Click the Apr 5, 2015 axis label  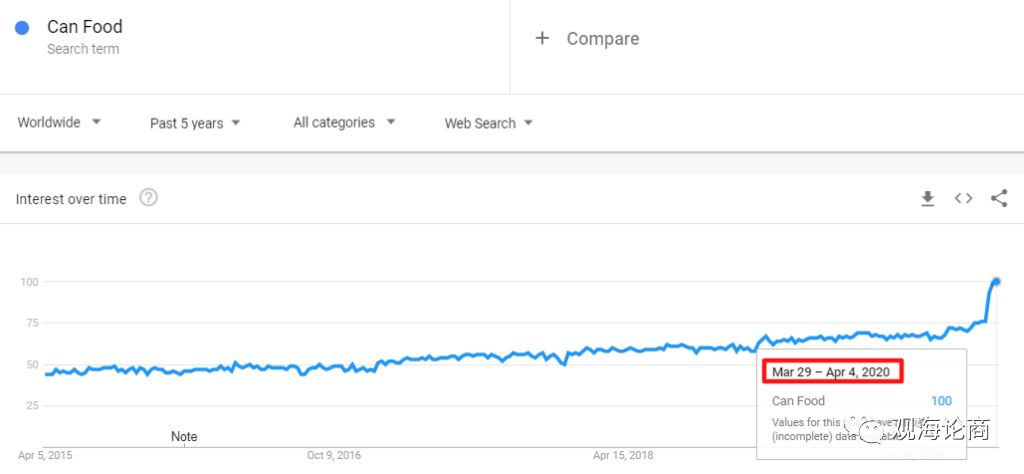click(45, 455)
